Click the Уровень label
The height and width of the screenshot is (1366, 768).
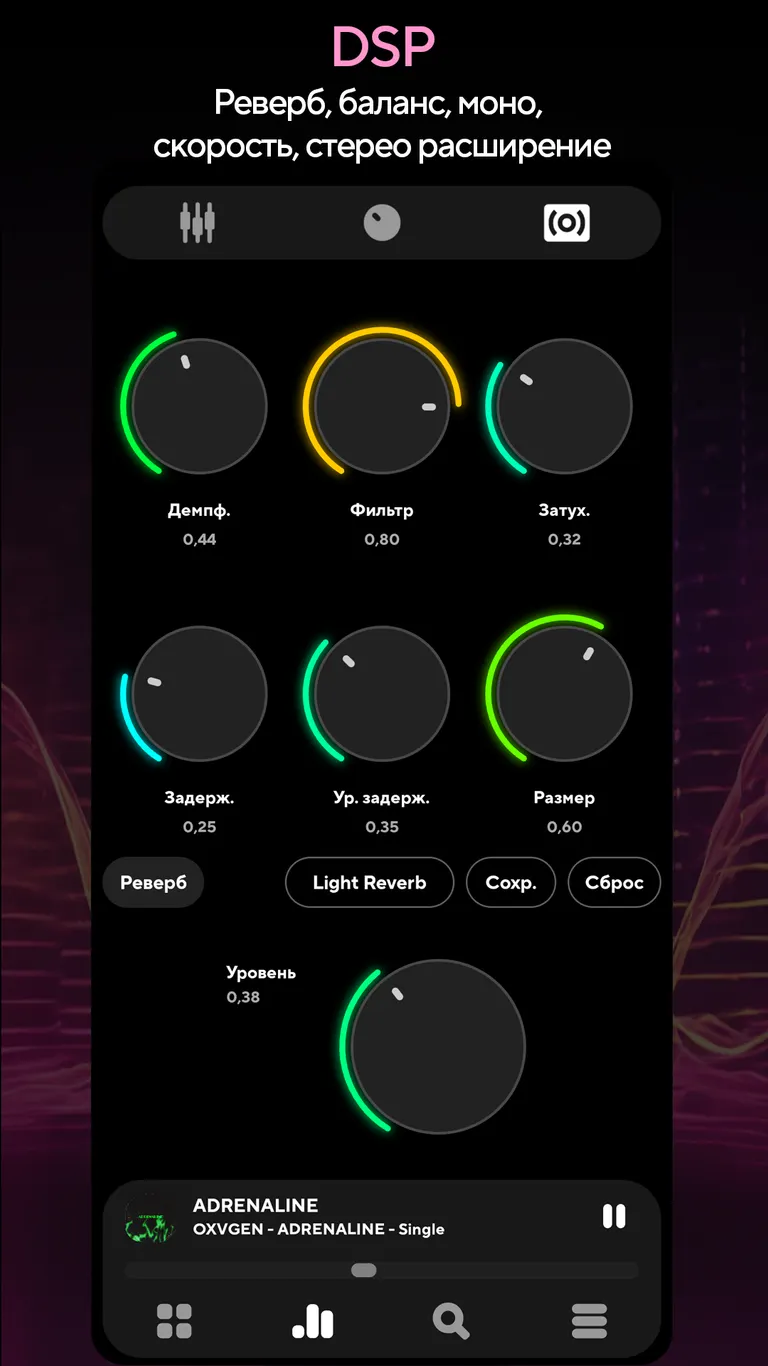point(261,973)
